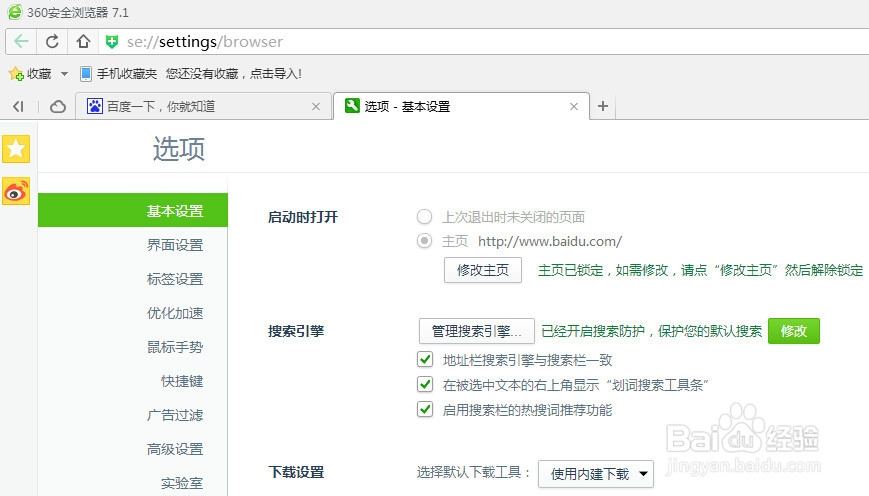The width and height of the screenshot is (869, 496).
Task: Close the Baidu tab
Action: point(316,106)
